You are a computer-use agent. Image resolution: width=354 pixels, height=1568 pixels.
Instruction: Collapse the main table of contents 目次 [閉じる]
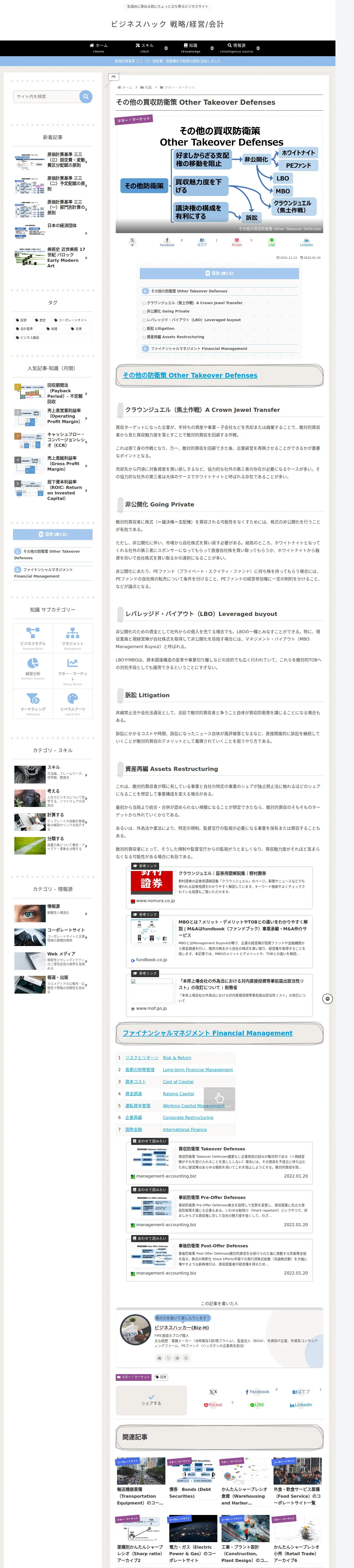219,273
